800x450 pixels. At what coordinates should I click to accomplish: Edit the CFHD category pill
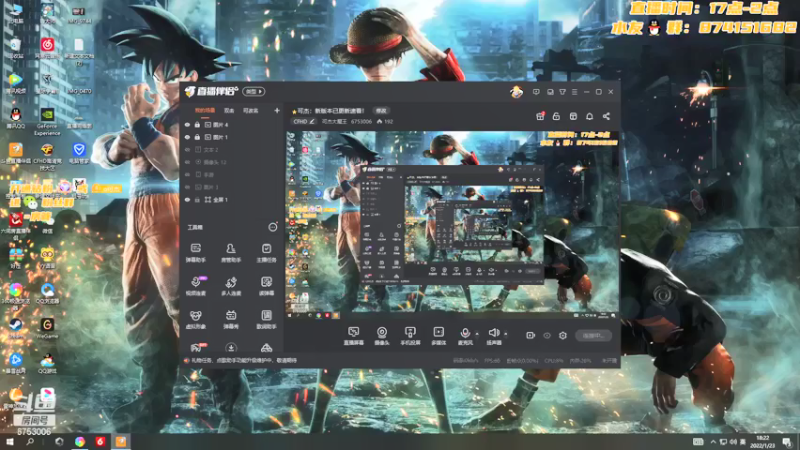[304, 122]
